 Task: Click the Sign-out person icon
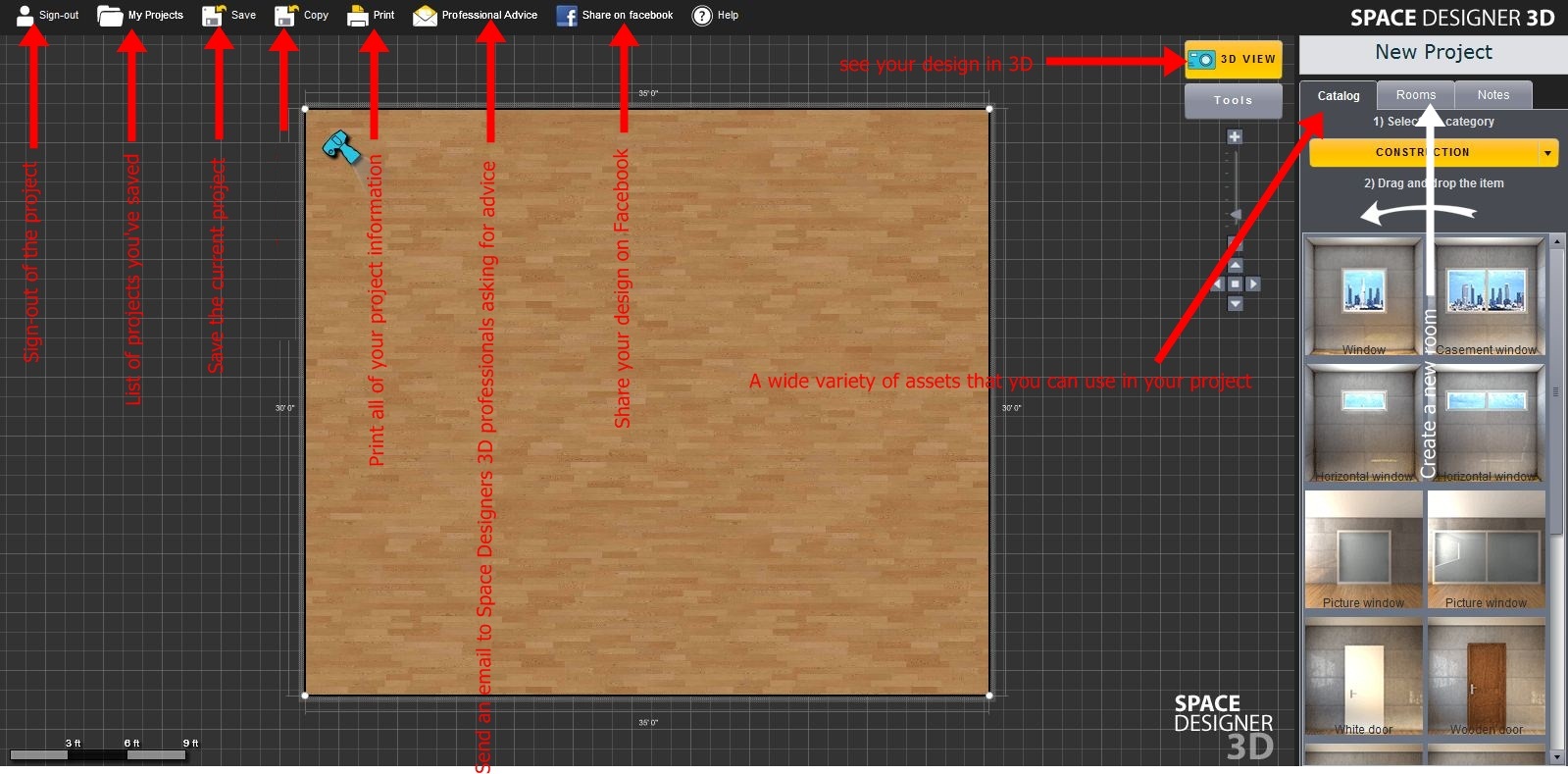25,15
